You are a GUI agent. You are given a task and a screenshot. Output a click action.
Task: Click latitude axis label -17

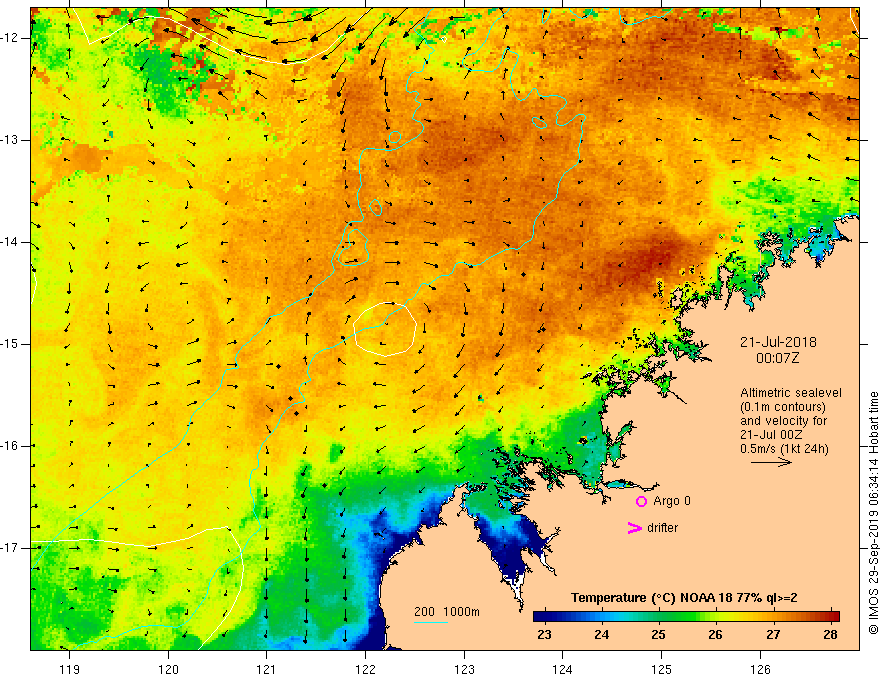[x=10, y=548]
